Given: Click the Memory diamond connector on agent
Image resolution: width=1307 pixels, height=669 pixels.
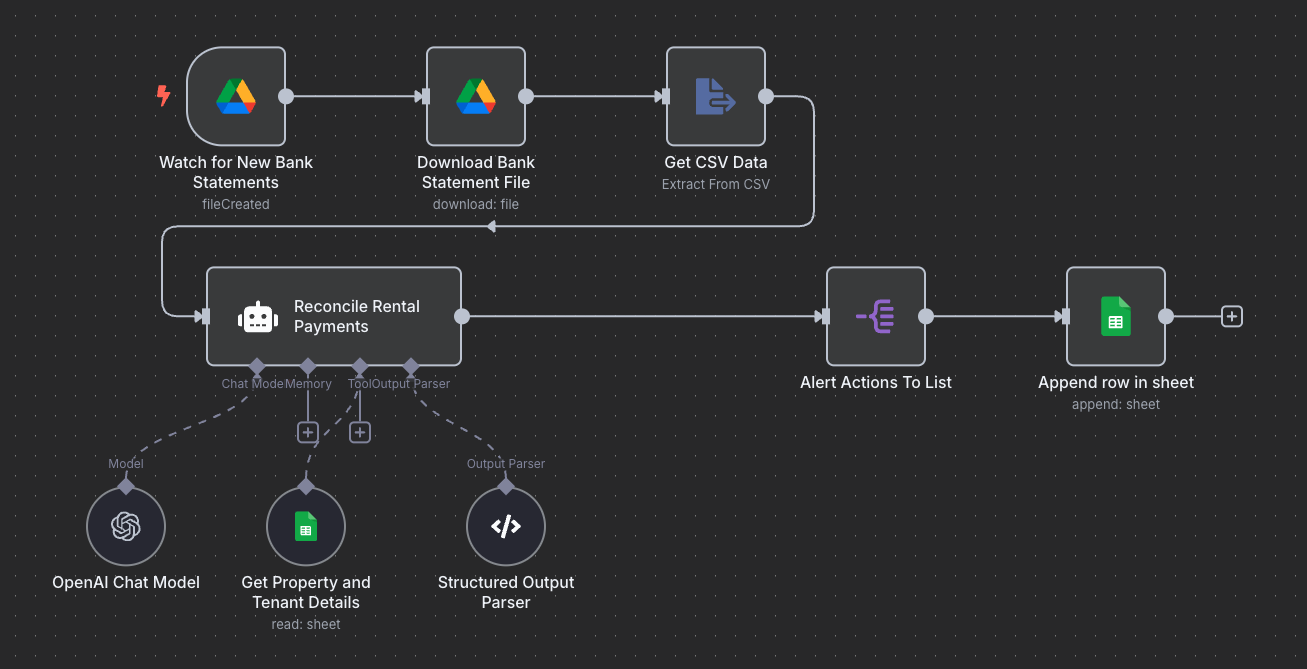Looking at the screenshot, I should click(308, 365).
